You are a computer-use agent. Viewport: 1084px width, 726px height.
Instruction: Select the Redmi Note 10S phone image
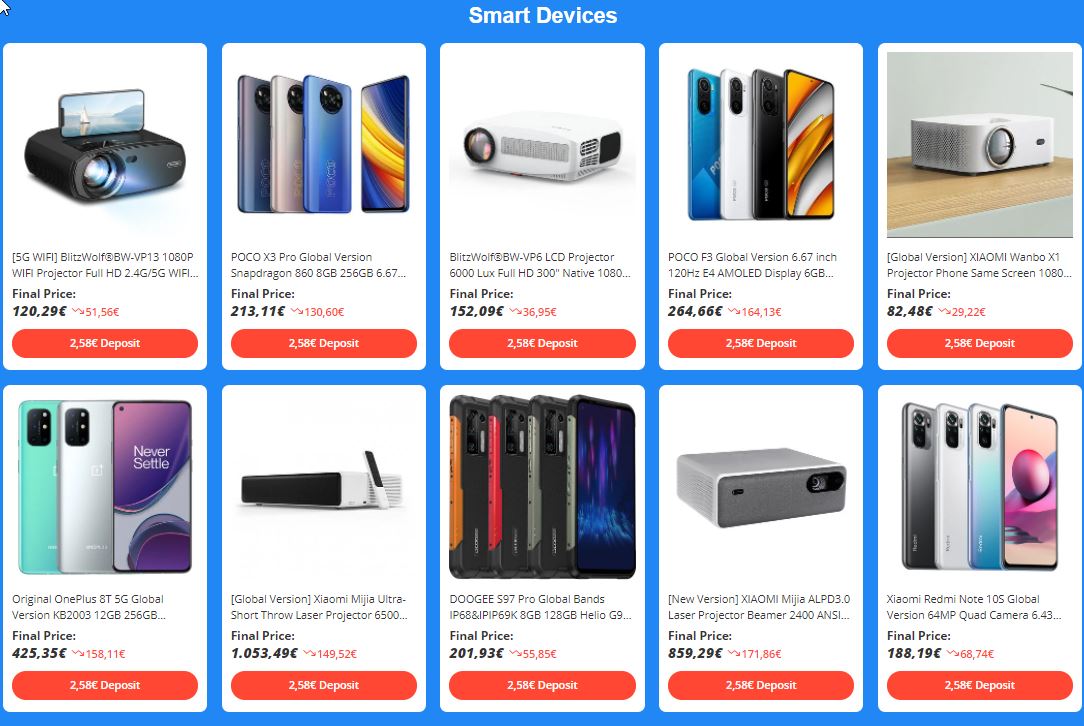click(x=980, y=487)
